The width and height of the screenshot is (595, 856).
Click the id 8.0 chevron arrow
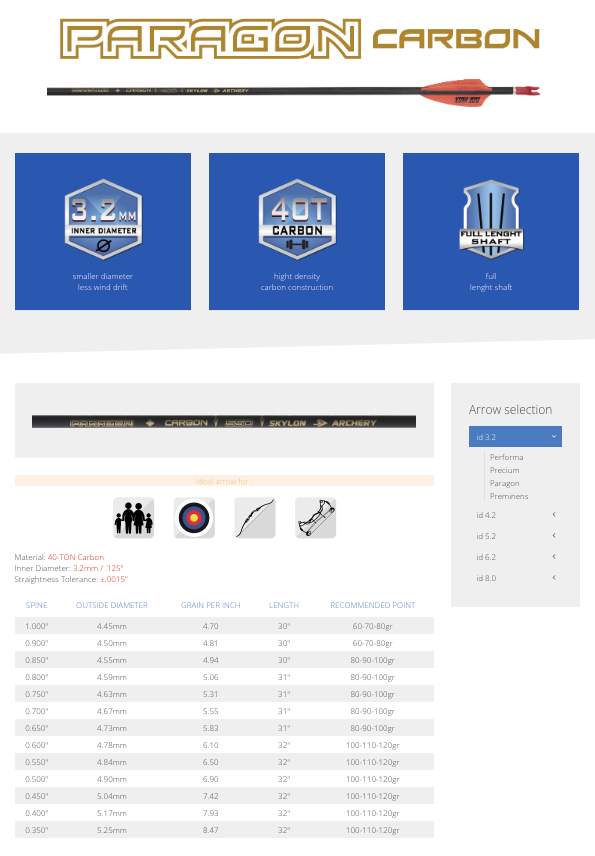pyautogui.click(x=554, y=577)
